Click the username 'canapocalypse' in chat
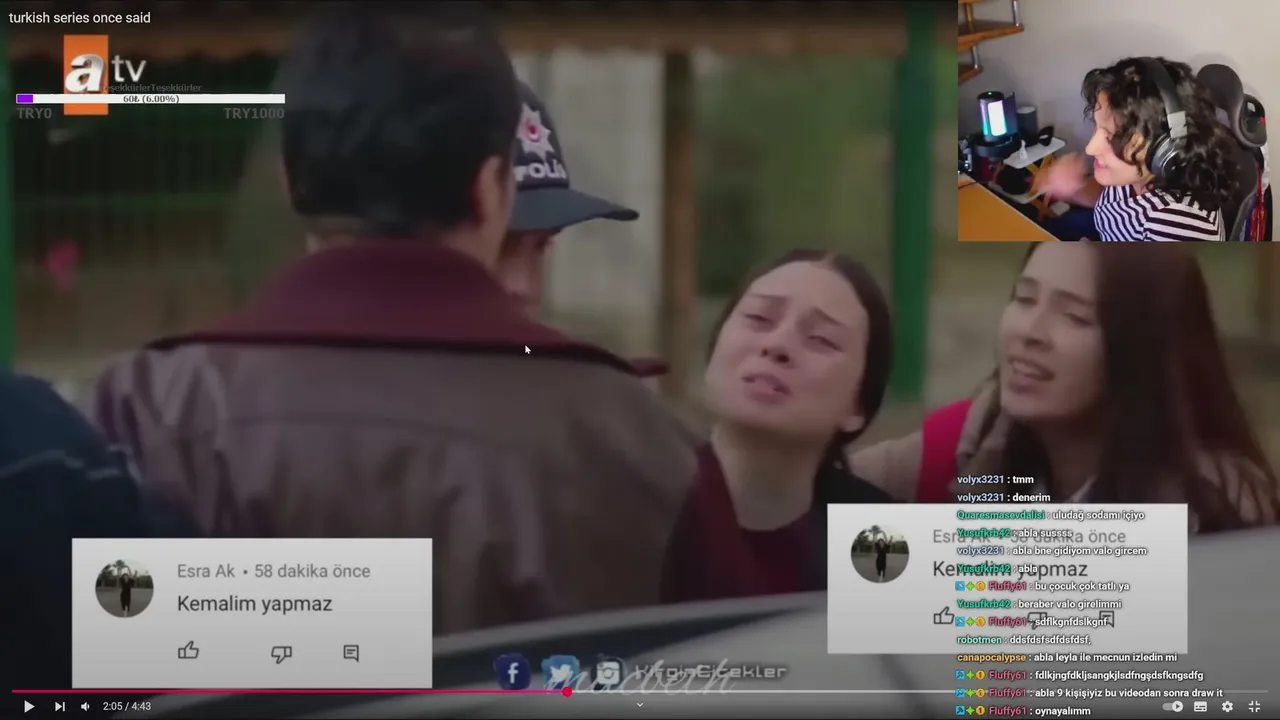The image size is (1280, 720). [x=992, y=657]
